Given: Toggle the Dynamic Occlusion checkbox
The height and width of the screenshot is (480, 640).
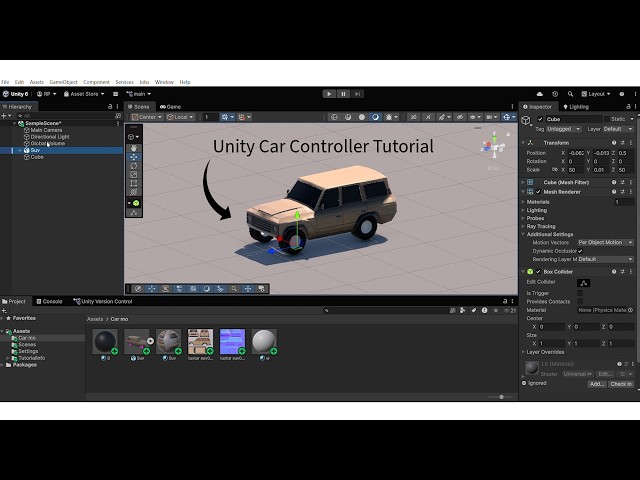Looking at the screenshot, I should click(580, 251).
